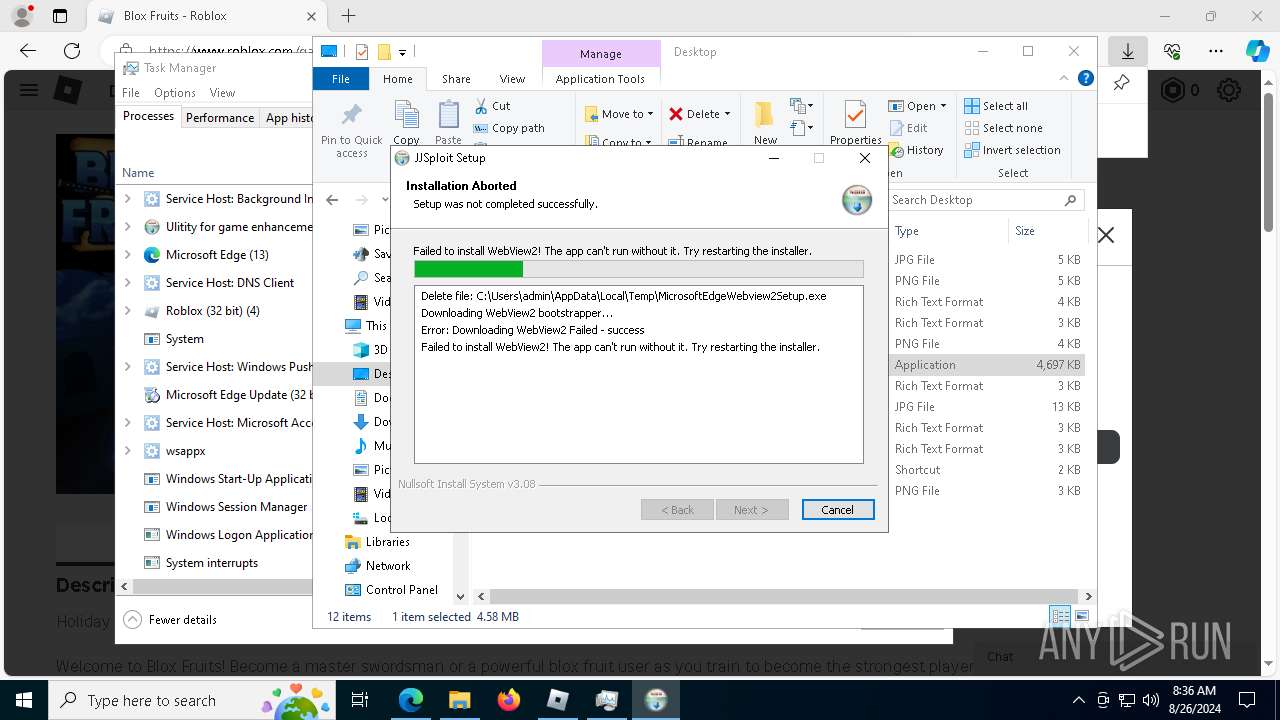The width and height of the screenshot is (1280, 720).
Task: Click Cancel in JJSploit Setup dialog
Action: click(838, 510)
